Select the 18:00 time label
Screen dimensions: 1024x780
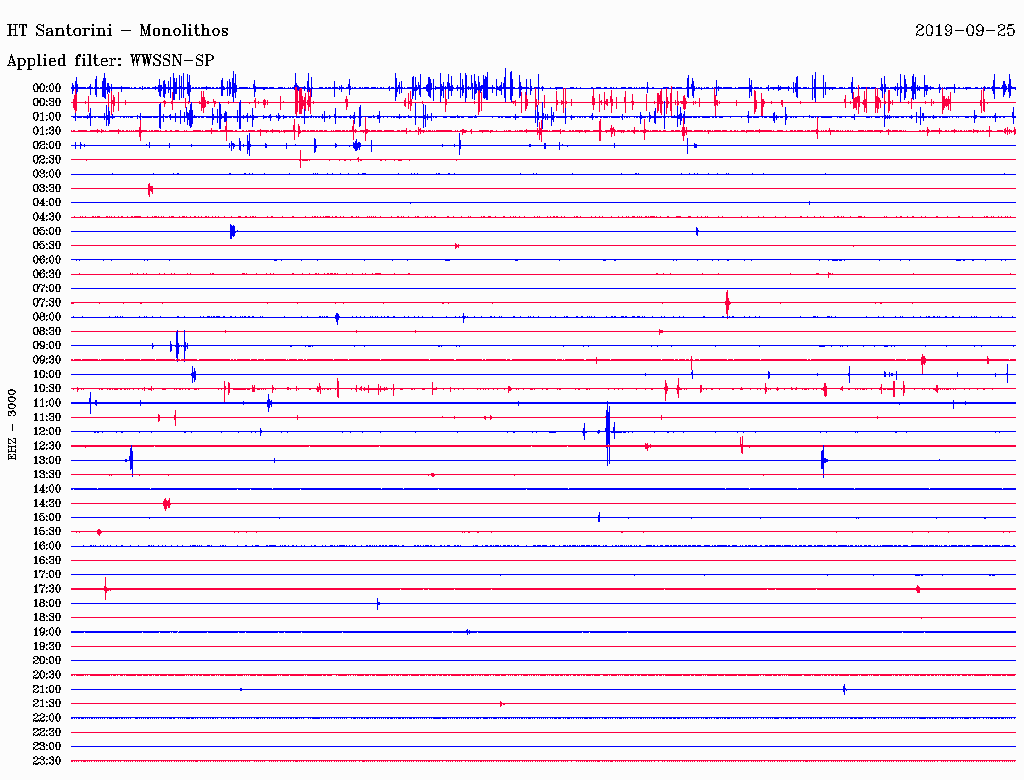click(x=47, y=604)
